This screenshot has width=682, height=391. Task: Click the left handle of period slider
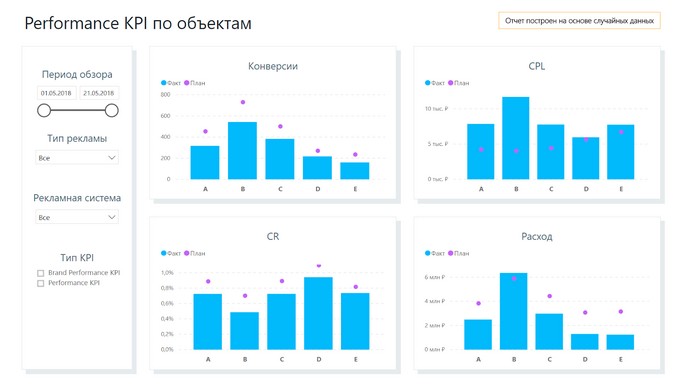[x=44, y=110]
